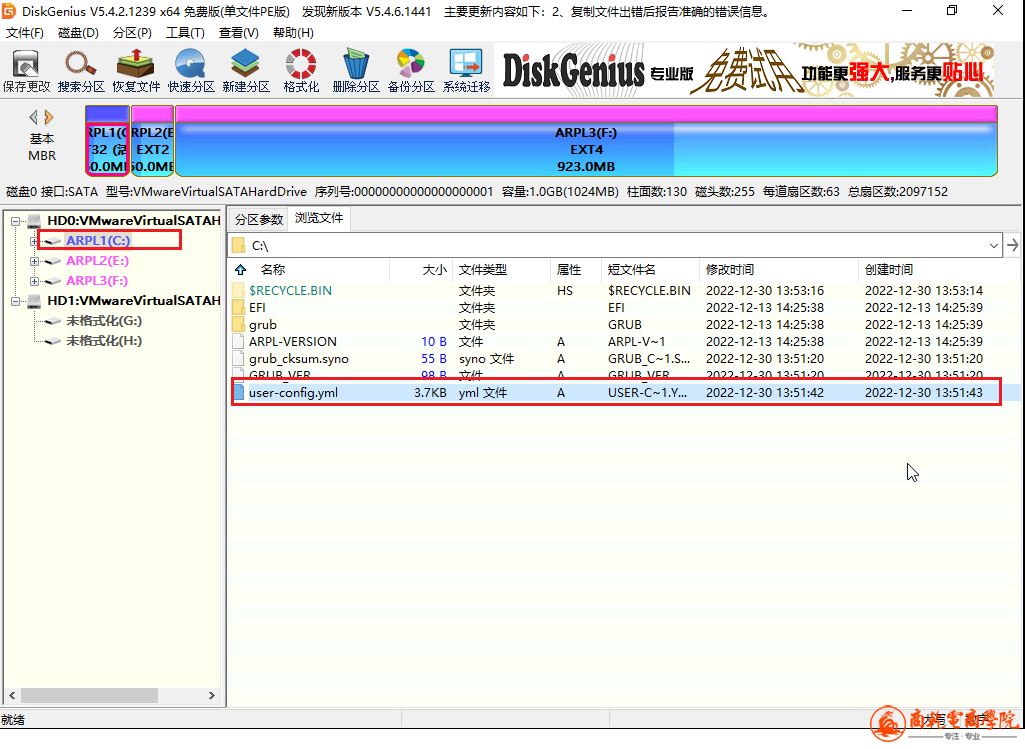The image size is (1025, 749).
Task: Click the HD1 disk drive icon
Action: click(x=35, y=301)
